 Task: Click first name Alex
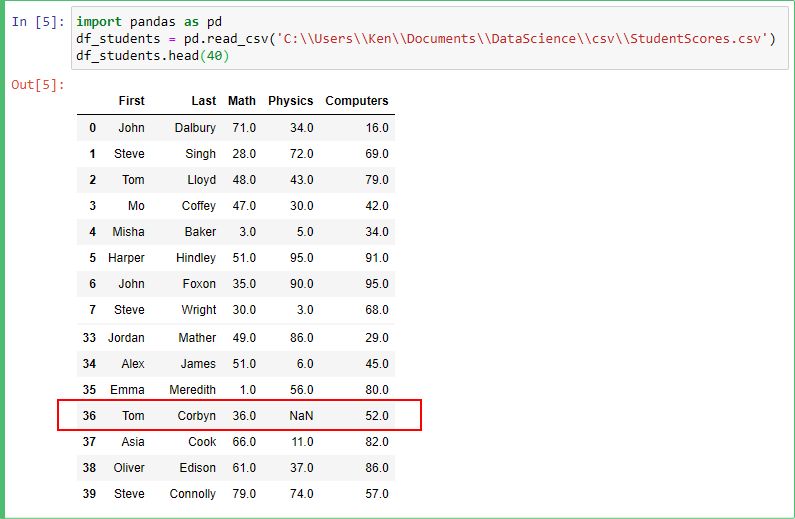133,364
